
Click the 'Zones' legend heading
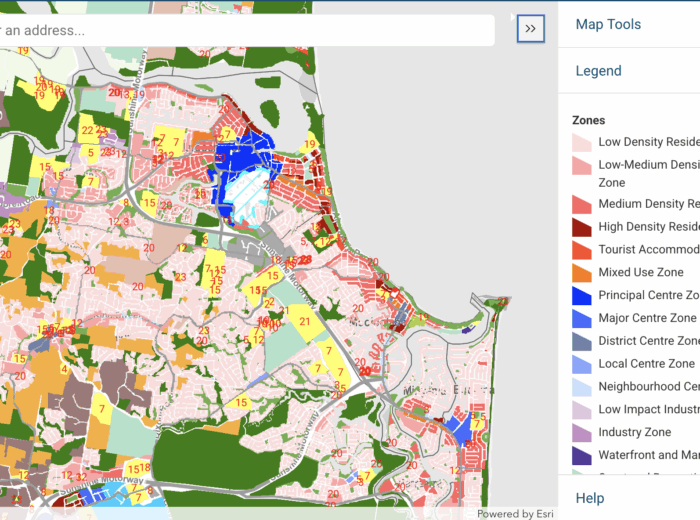[588, 120]
